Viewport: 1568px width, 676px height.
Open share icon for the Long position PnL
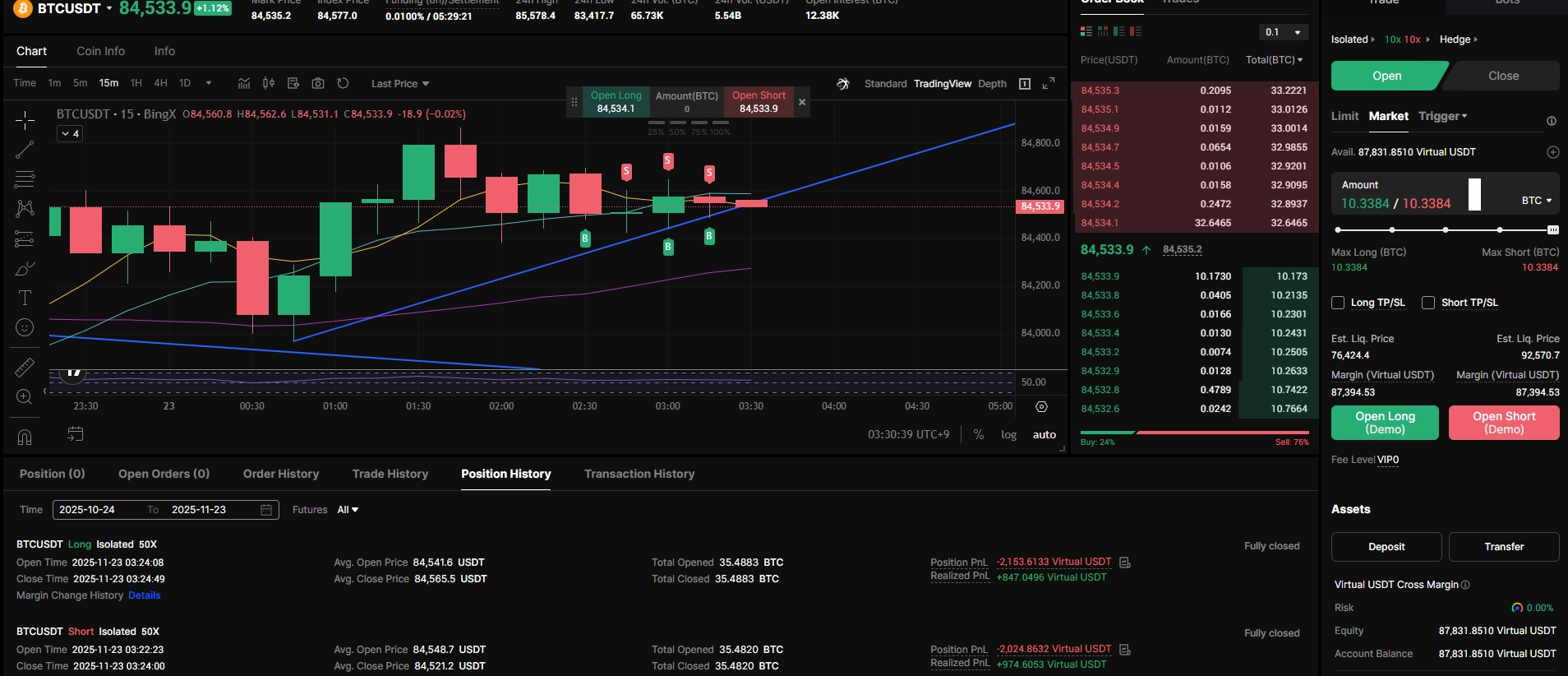1125,563
